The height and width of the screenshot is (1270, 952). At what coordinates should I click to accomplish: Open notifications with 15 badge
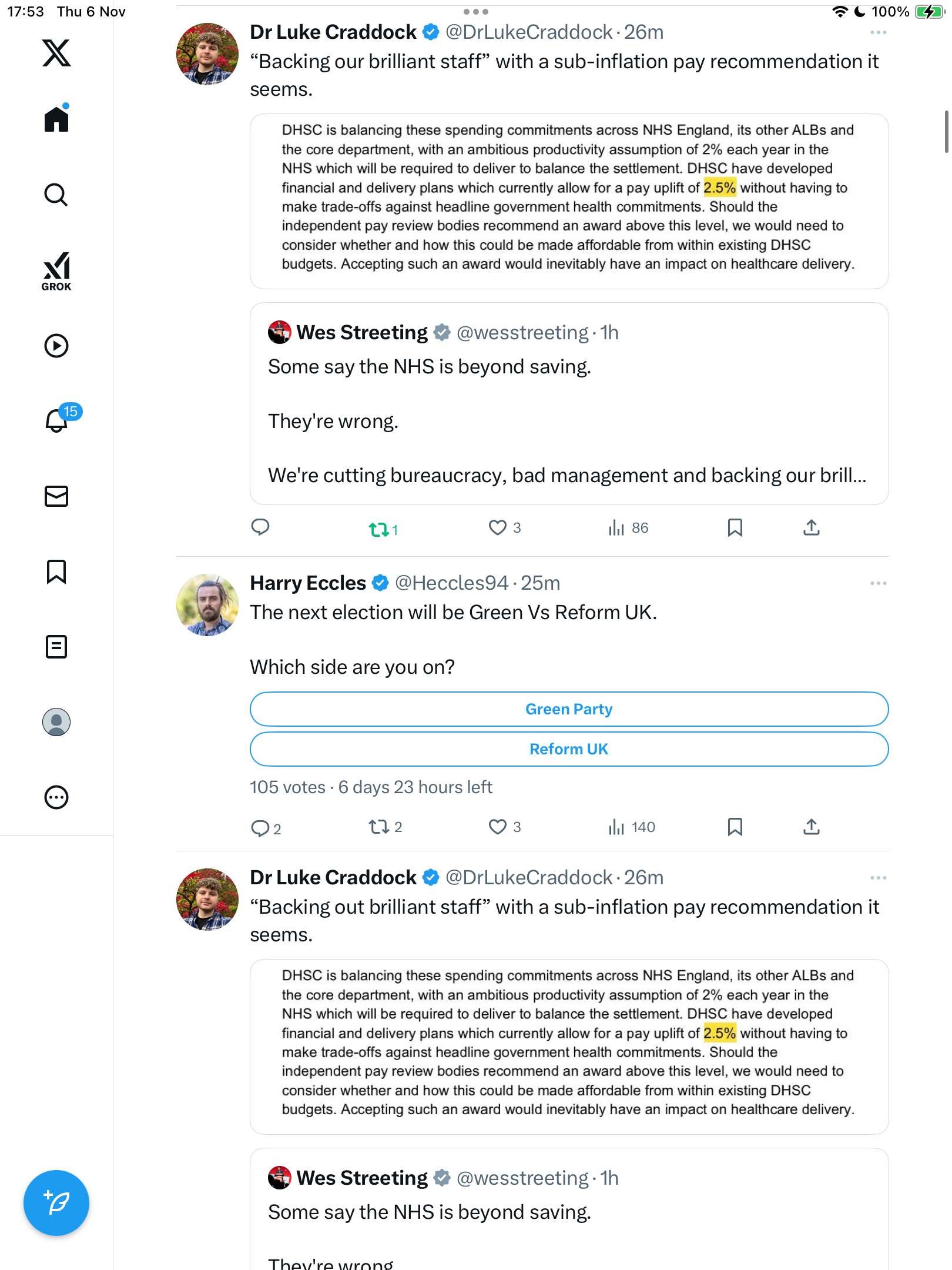(x=58, y=420)
